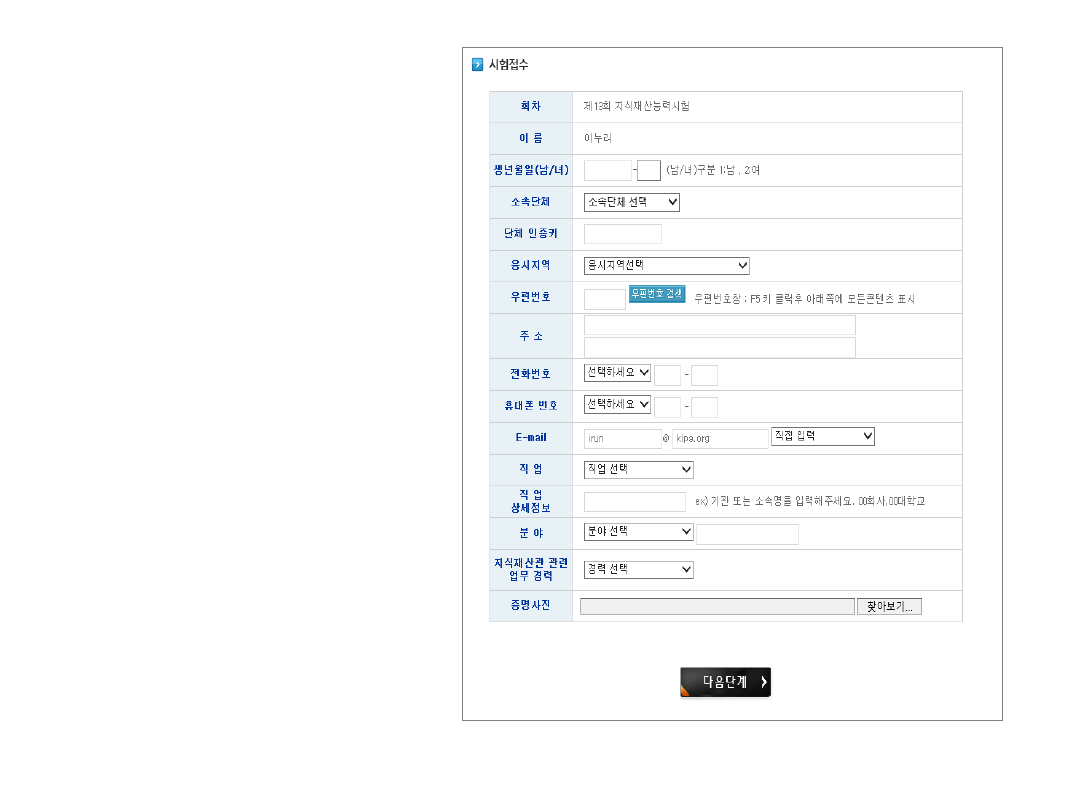
Task: Click the 우편번호 검색 button
Action: tap(657, 294)
